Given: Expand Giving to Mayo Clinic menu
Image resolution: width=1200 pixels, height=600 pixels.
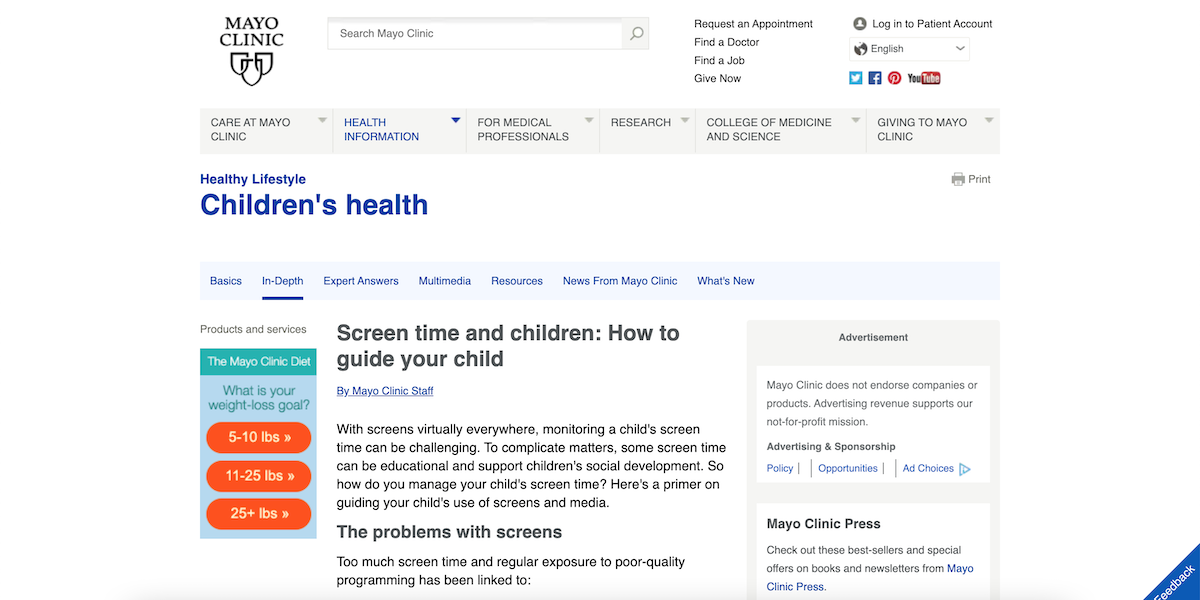Looking at the screenshot, I should 932,130.
